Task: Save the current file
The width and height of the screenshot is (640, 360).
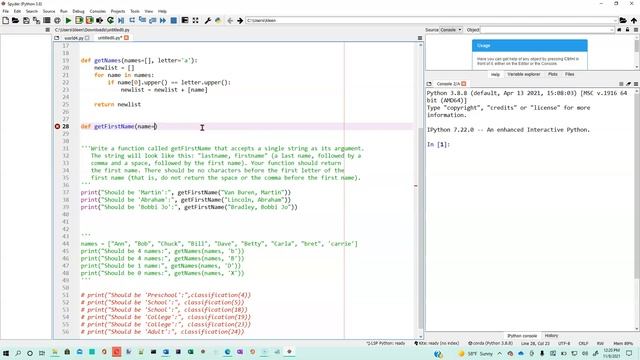Action: click(x=26, y=20)
